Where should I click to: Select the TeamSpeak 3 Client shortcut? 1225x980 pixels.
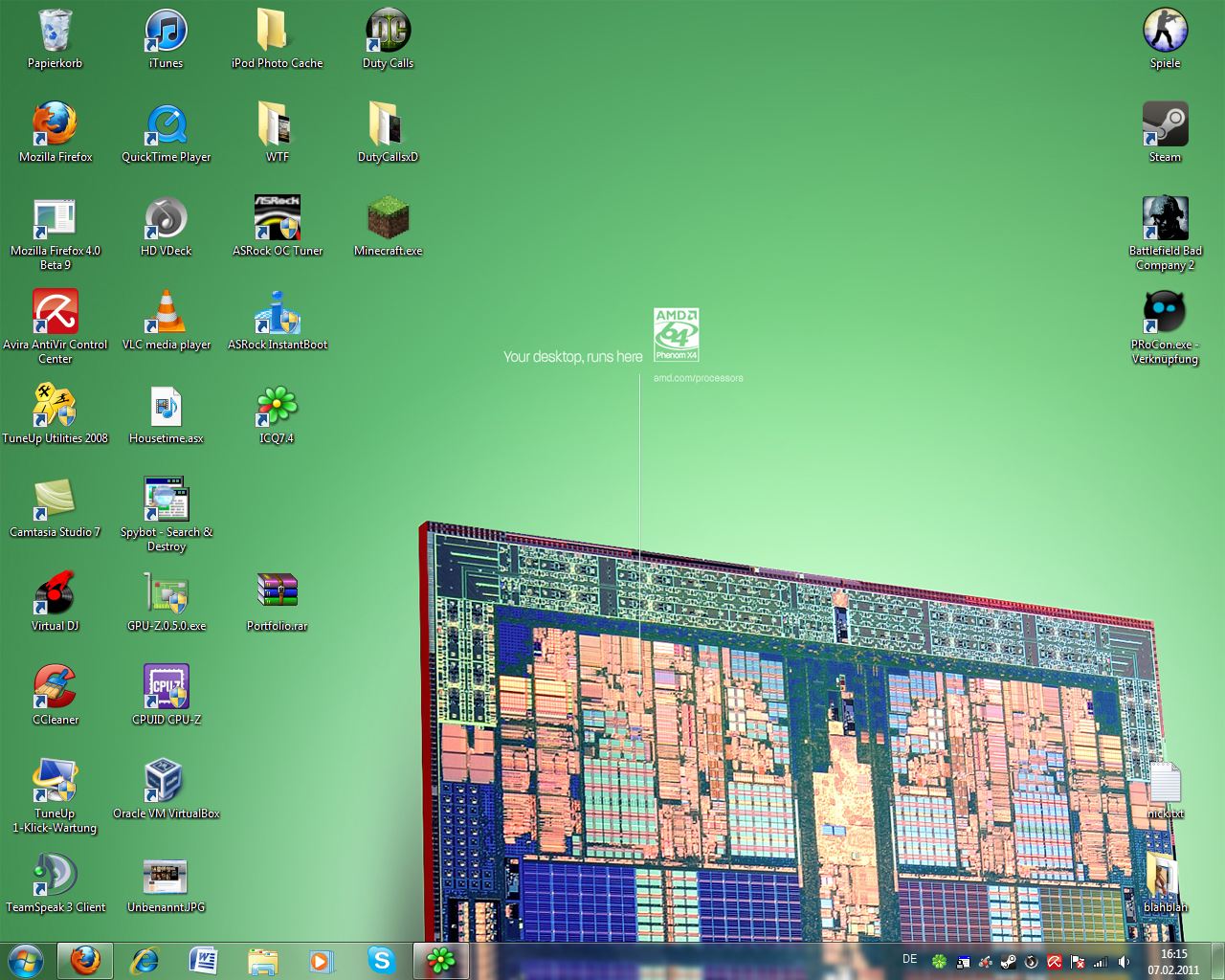[56, 884]
